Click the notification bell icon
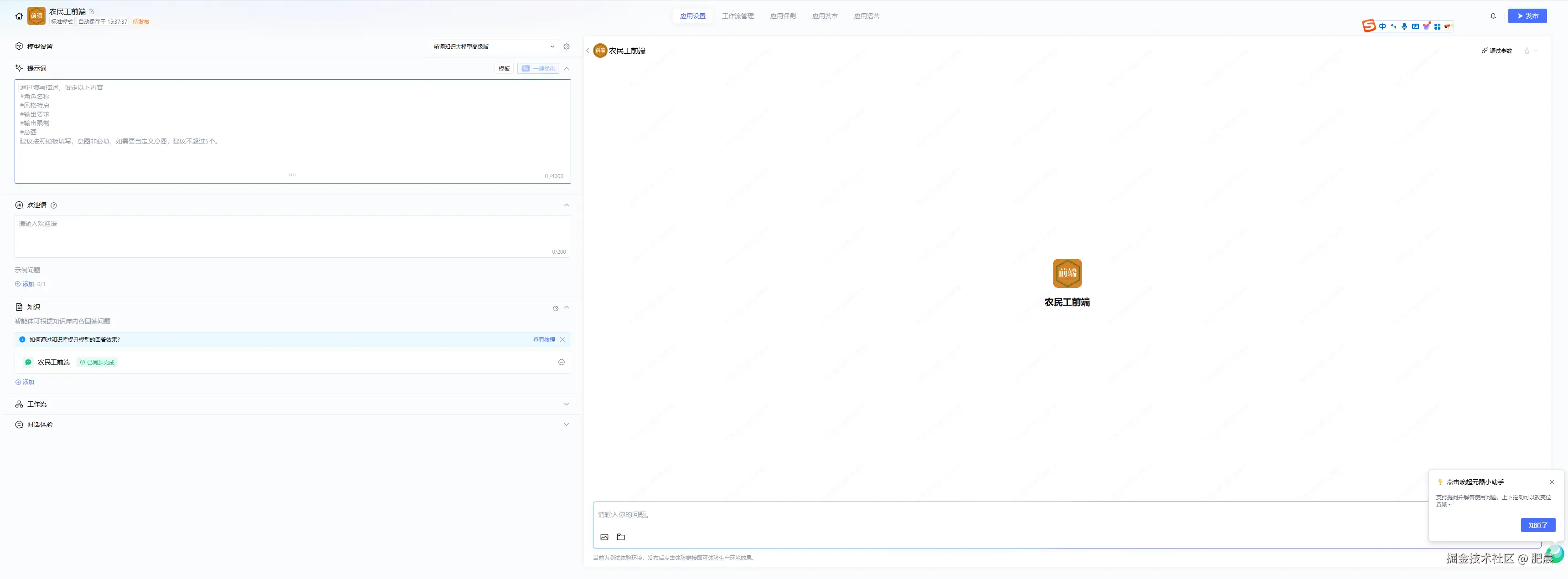This screenshot has height=579, width=1568. (1492, 16)
